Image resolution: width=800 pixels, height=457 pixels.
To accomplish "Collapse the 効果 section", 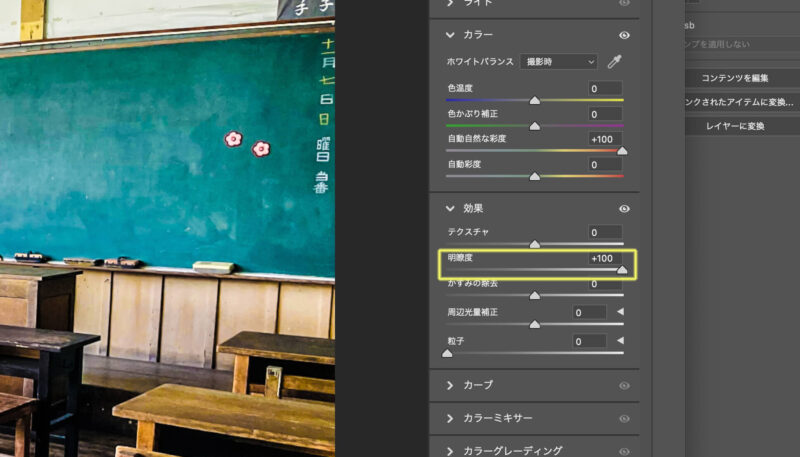I will [449, 208].
